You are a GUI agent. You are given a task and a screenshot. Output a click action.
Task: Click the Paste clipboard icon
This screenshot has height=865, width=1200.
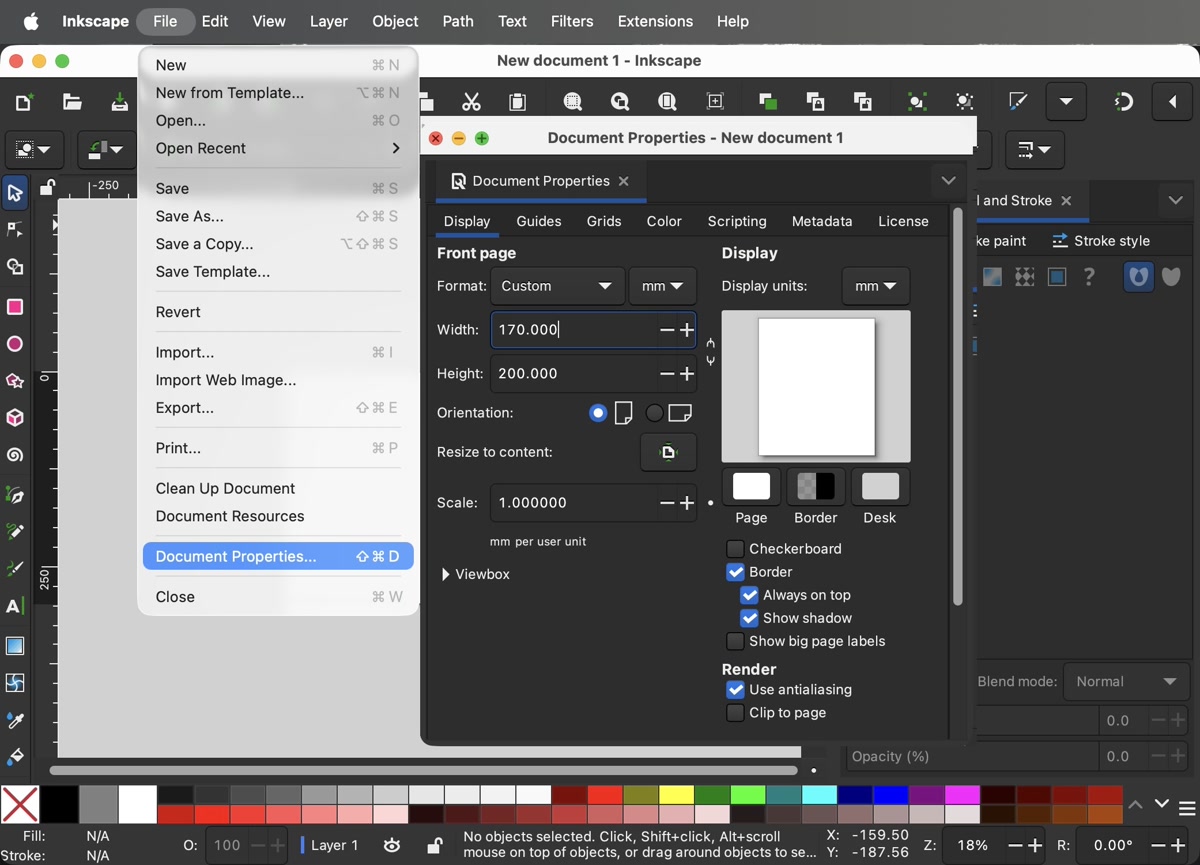click(518, 101)
